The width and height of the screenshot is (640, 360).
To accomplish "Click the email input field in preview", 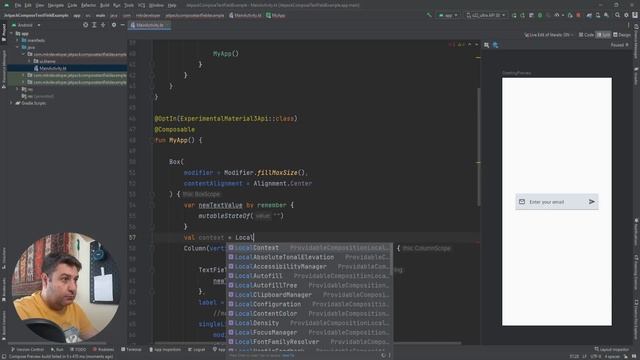I will tap(557, 202).
